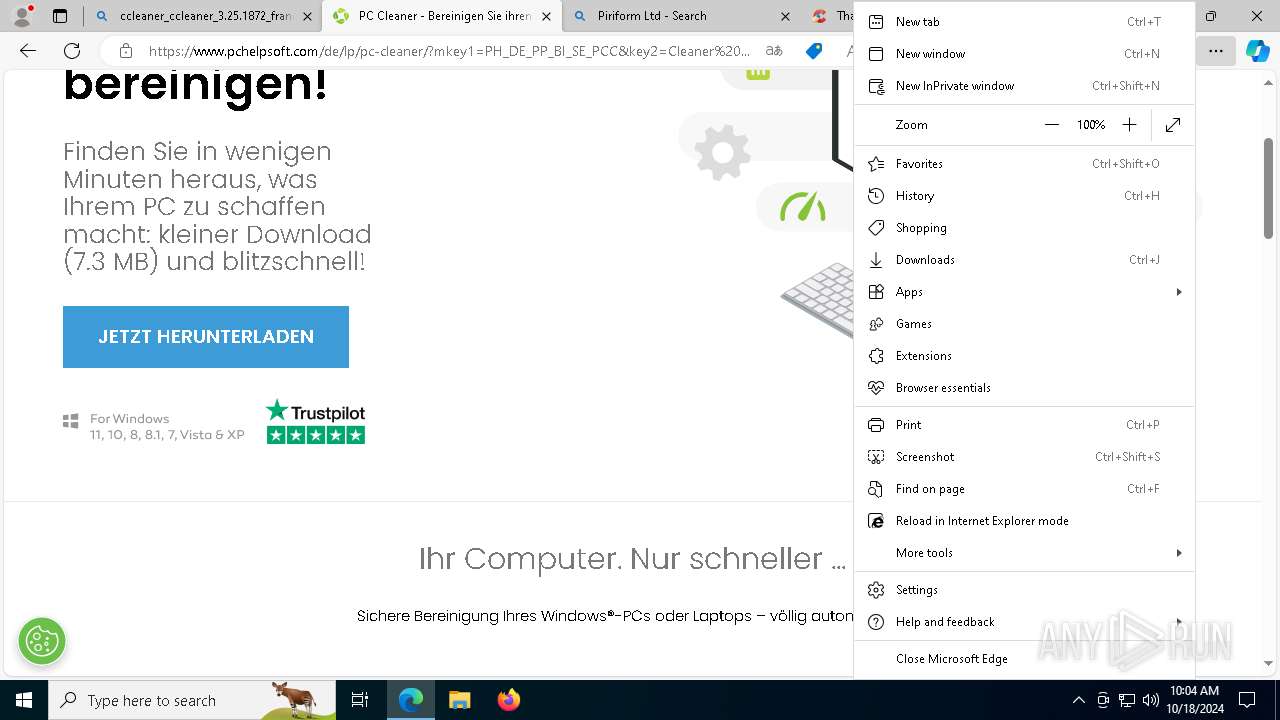Open Downloads from the menu
1280x720 pixels.
(1024, 260)
